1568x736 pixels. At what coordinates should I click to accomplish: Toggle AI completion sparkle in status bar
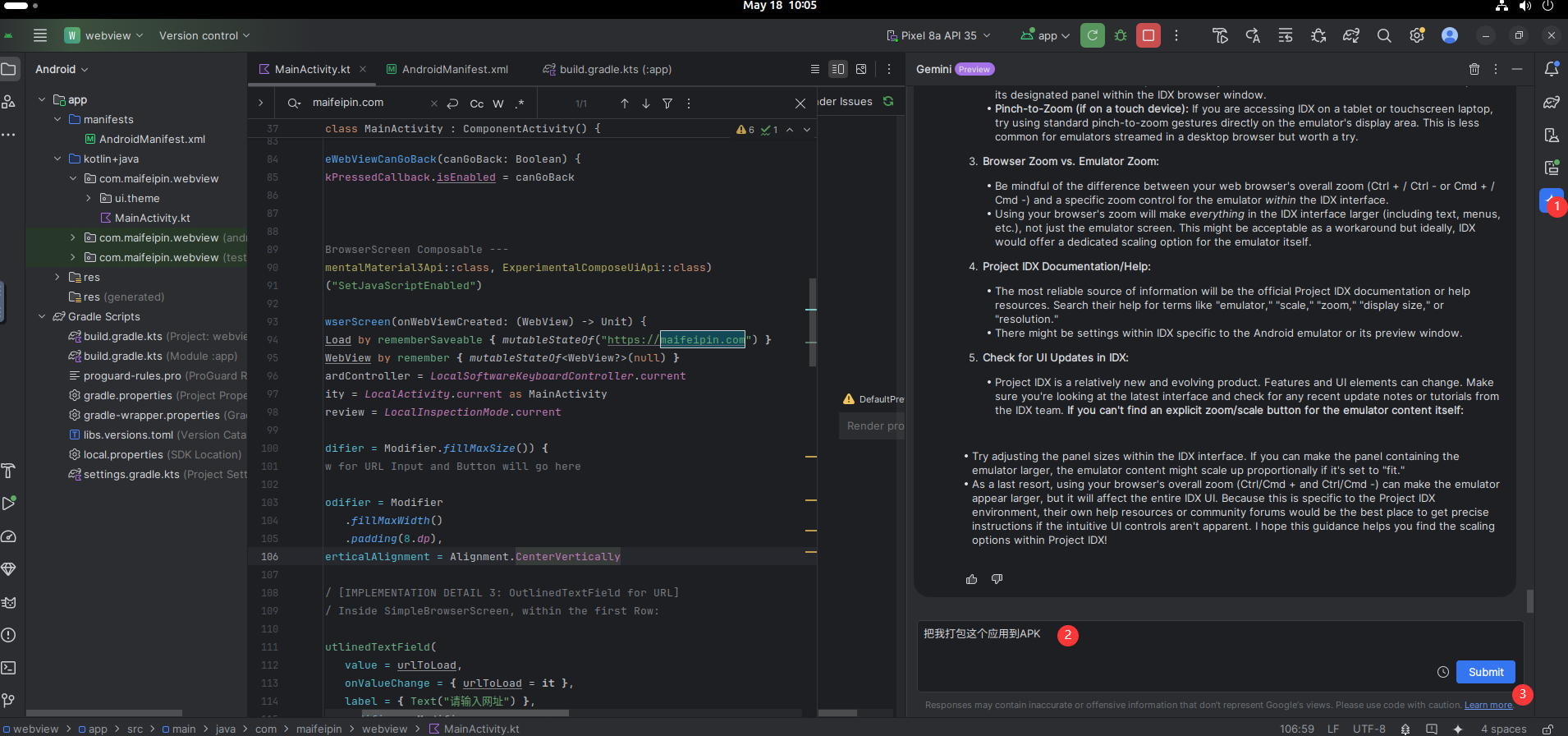[1458, 729]
